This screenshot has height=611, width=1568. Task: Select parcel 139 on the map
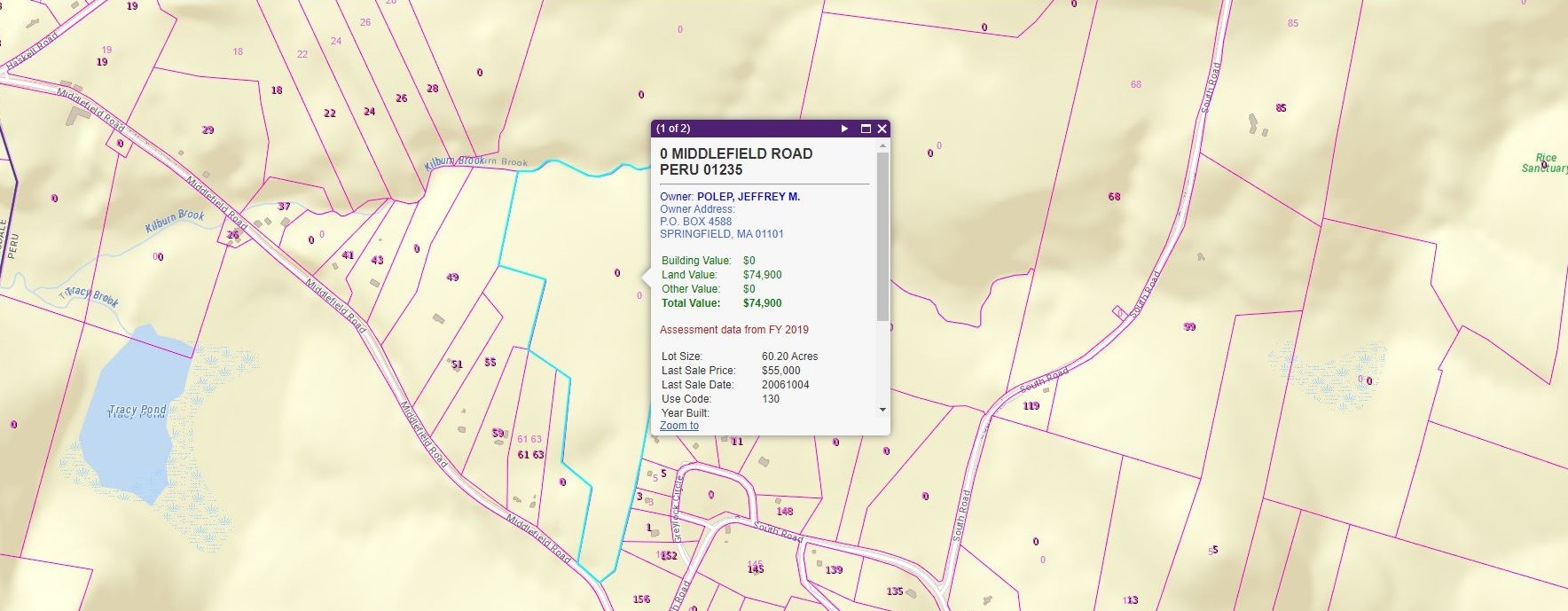tap(834, 570)
